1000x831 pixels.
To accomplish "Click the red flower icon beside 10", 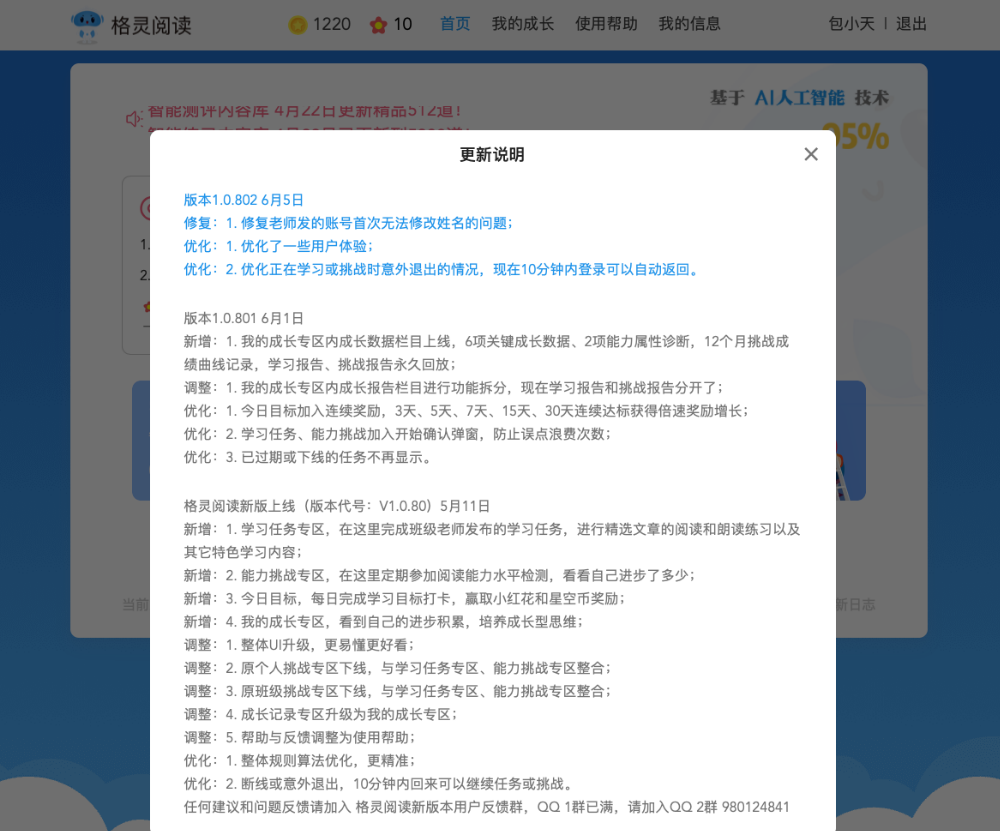I will 378,25.
